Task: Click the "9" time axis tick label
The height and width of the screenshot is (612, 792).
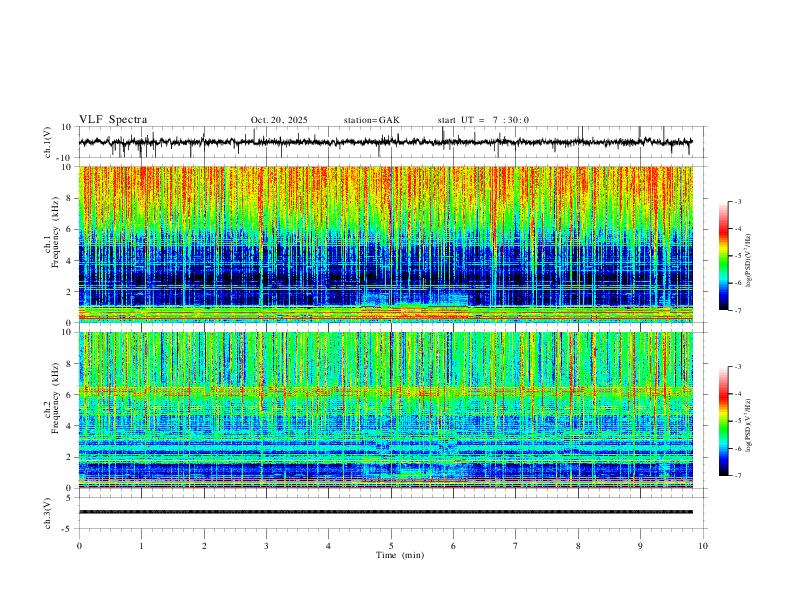Action: [x=640, y=545]
